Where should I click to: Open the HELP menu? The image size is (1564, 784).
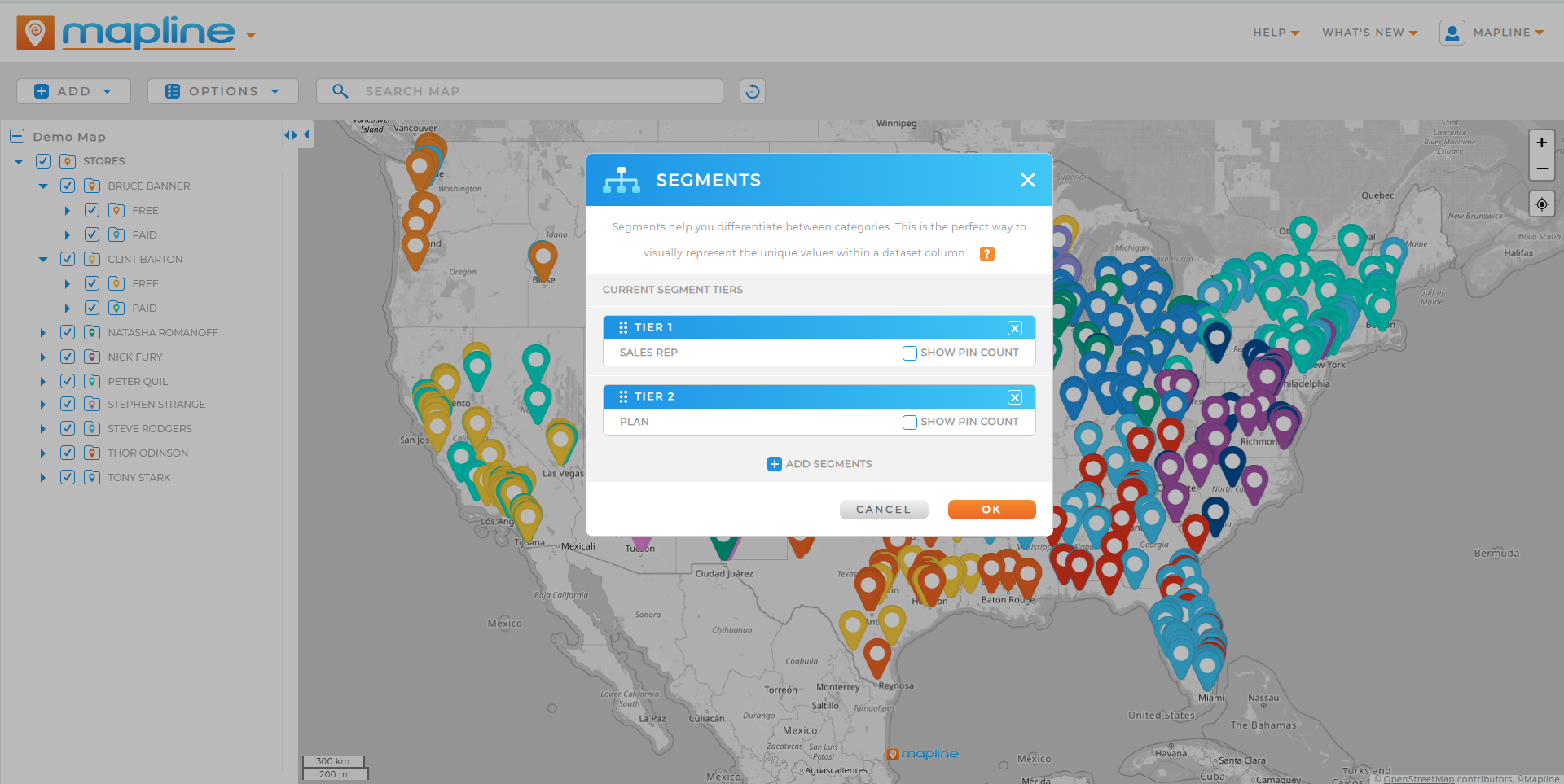1274,33
